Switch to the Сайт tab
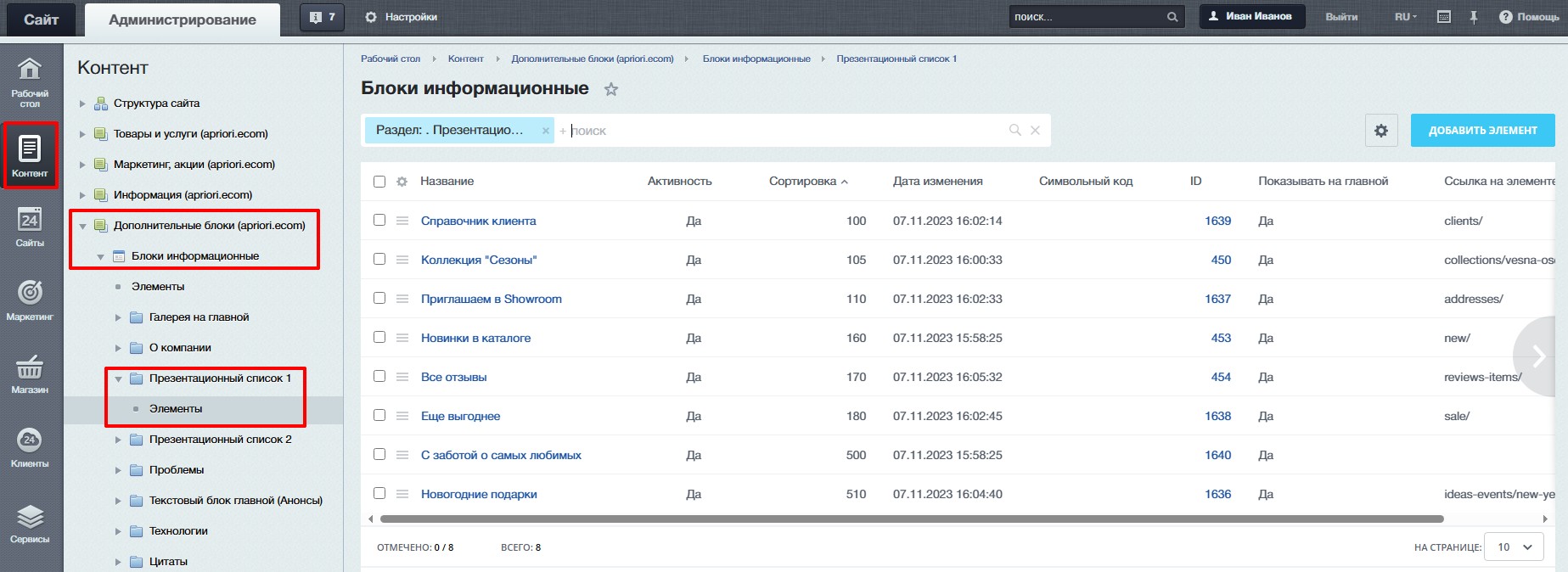The width and height of the screenshot is (1568, 572). click(x=41, y=20)
